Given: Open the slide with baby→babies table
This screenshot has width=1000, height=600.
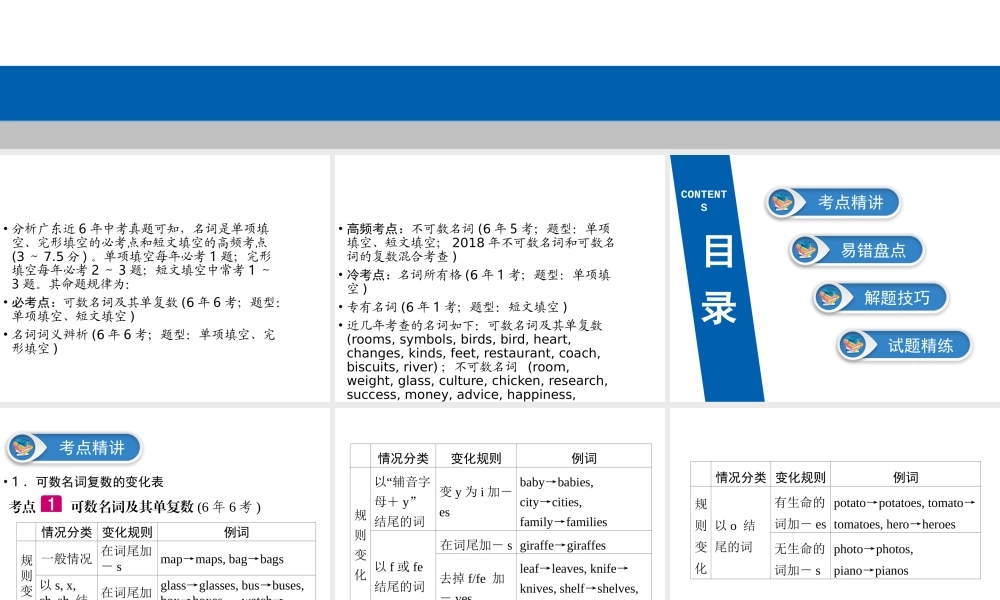Looking at the screenshot, I should (x=499, y=504).
